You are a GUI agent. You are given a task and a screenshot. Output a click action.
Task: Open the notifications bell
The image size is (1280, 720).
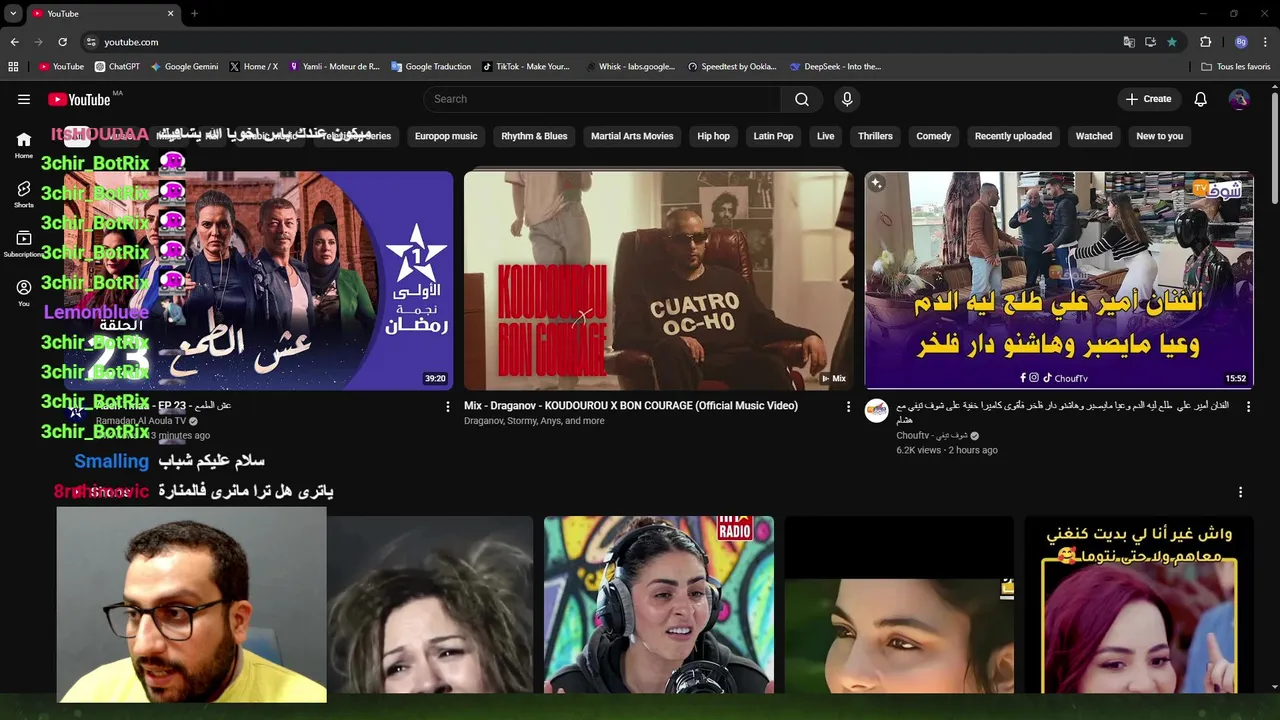[1201, 99]
